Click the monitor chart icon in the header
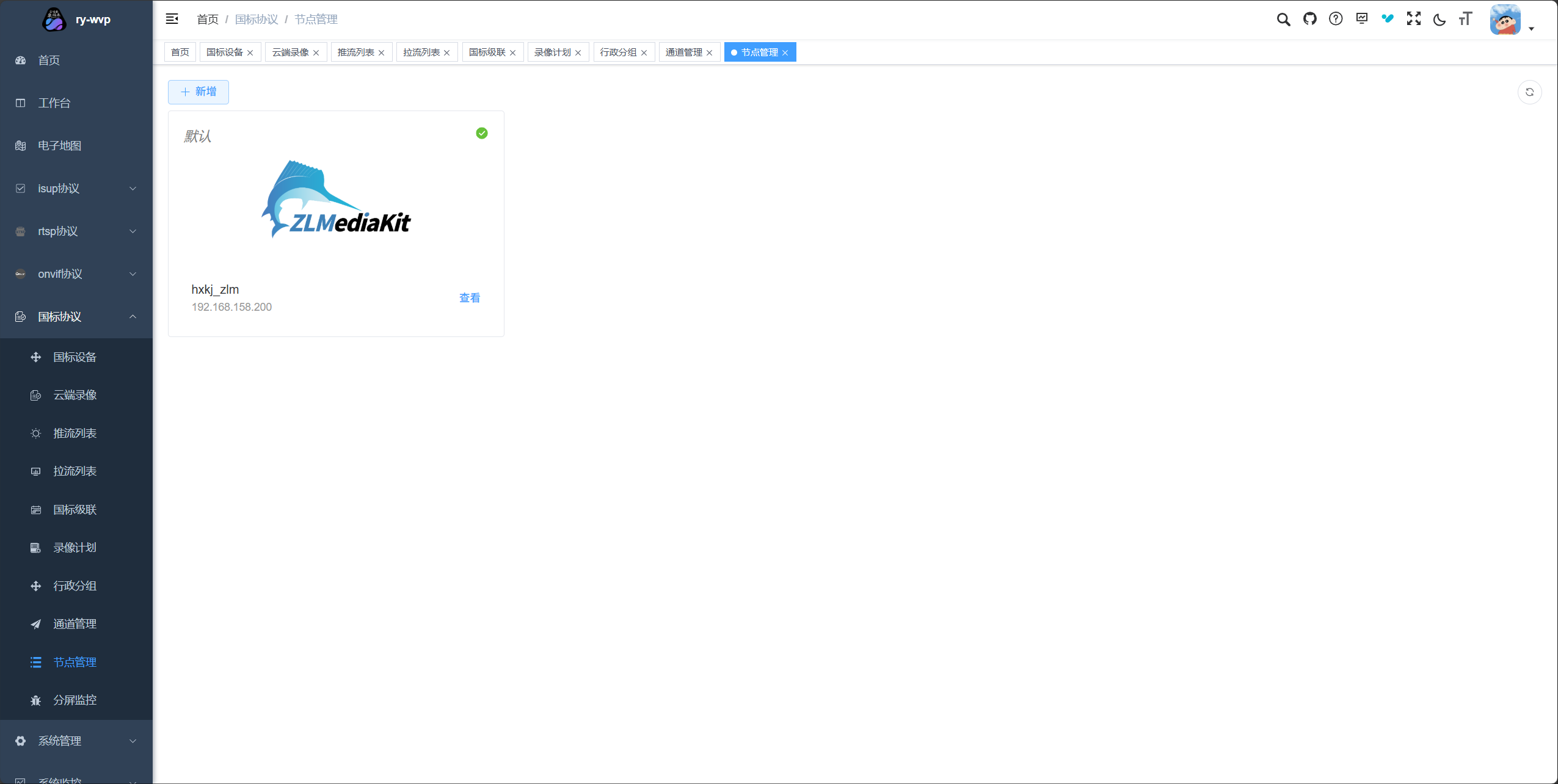1558x784 pixels. click(x=1361, y=19)
